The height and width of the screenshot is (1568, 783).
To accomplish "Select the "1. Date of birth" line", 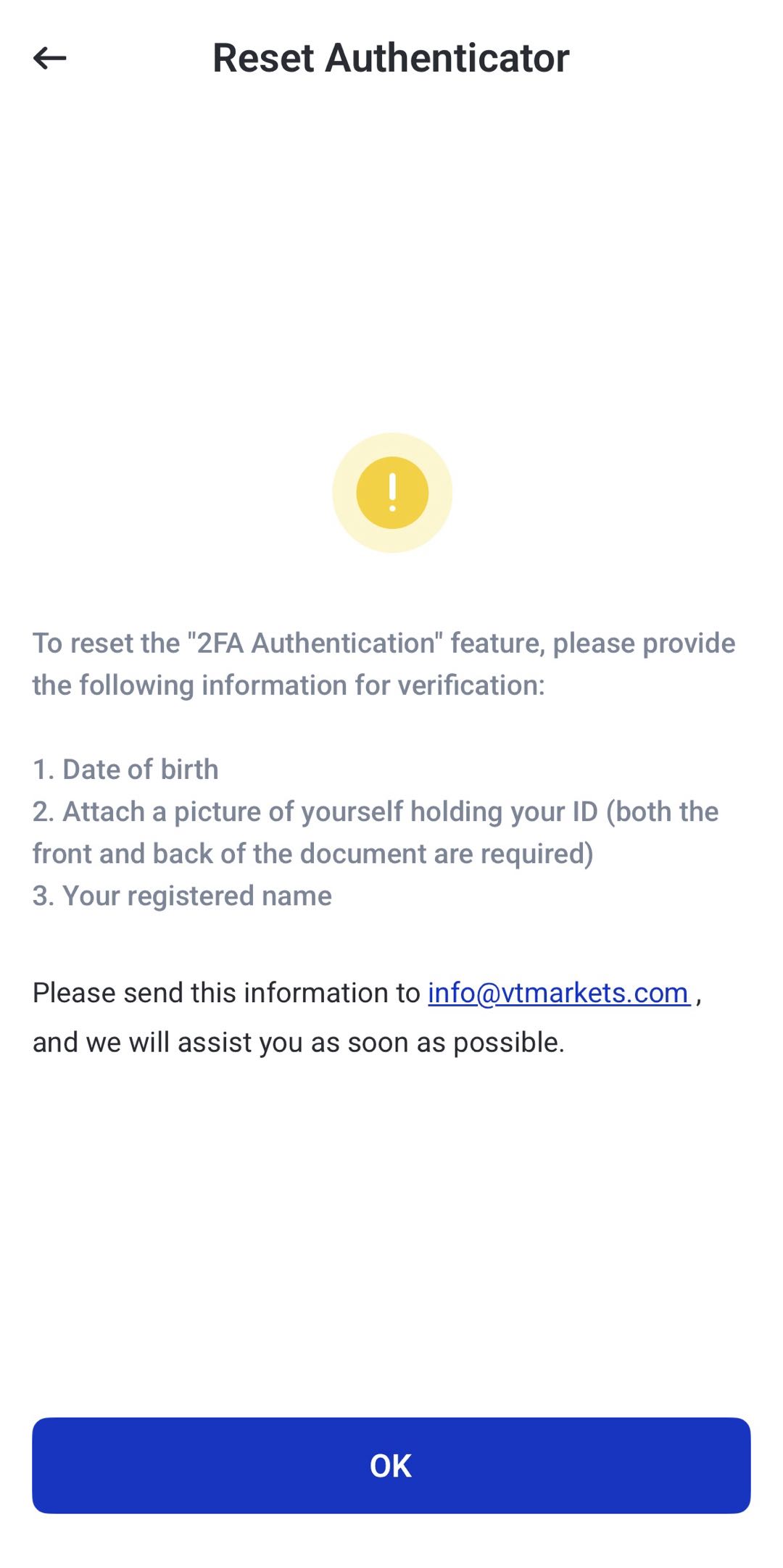I will coord(125,770).
